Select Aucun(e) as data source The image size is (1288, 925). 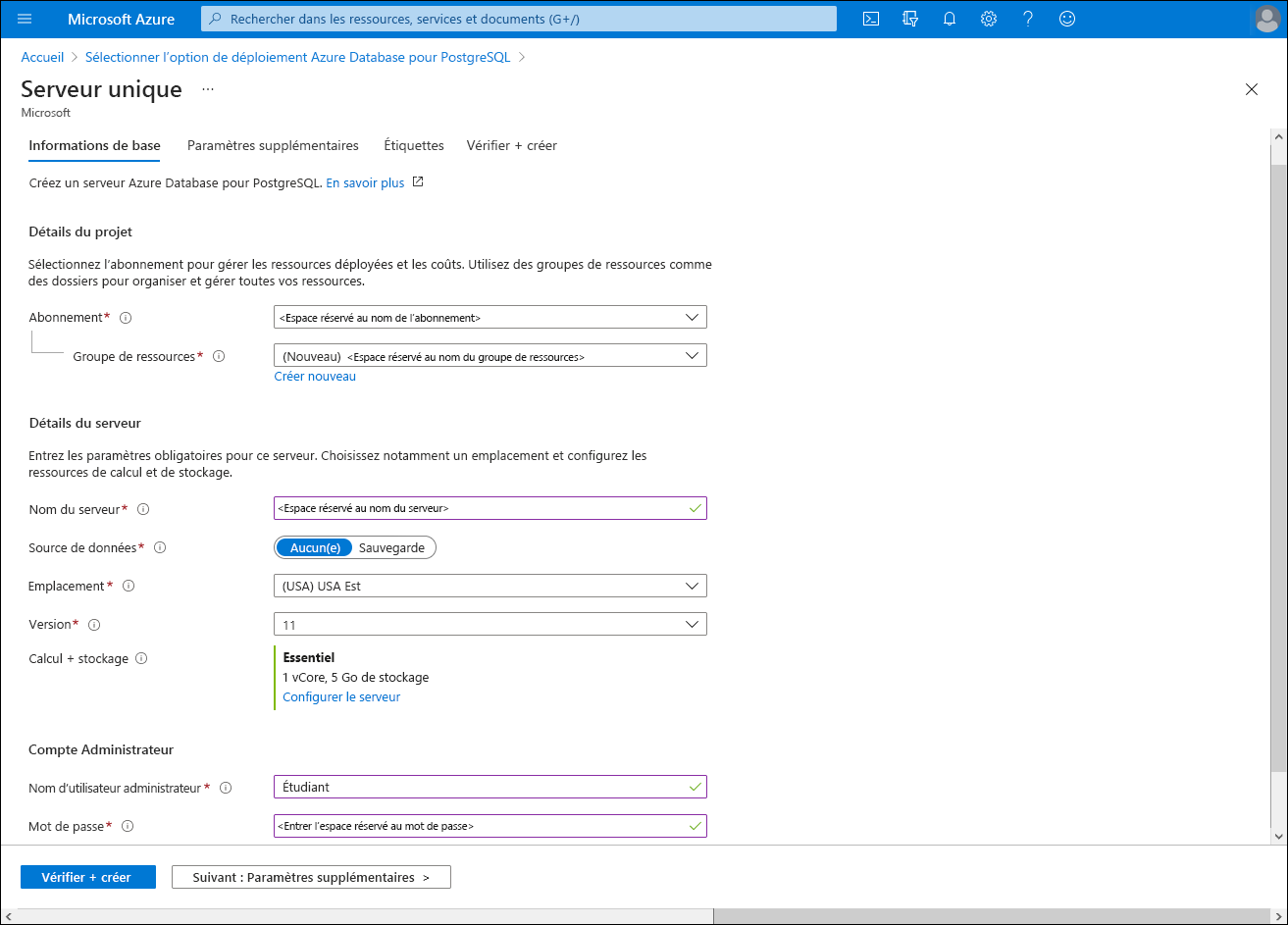[x=315, y=547]
